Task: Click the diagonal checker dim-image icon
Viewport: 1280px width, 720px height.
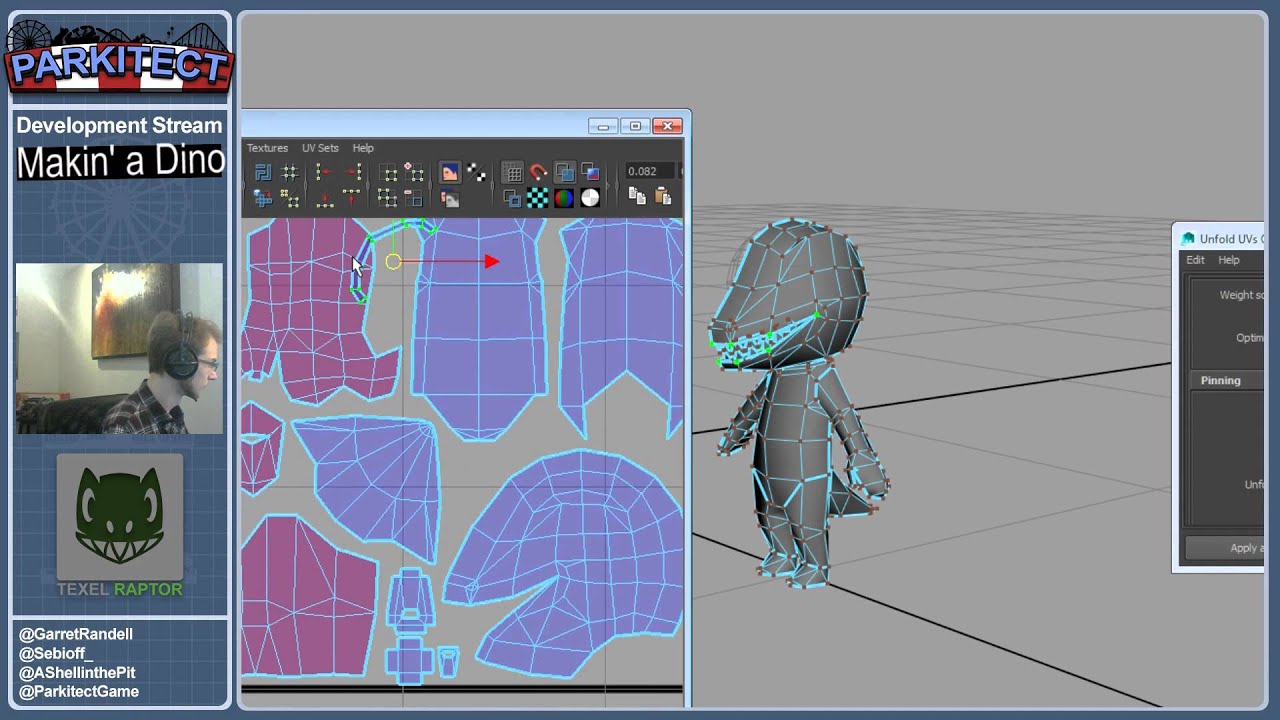Action: point(477,173)
